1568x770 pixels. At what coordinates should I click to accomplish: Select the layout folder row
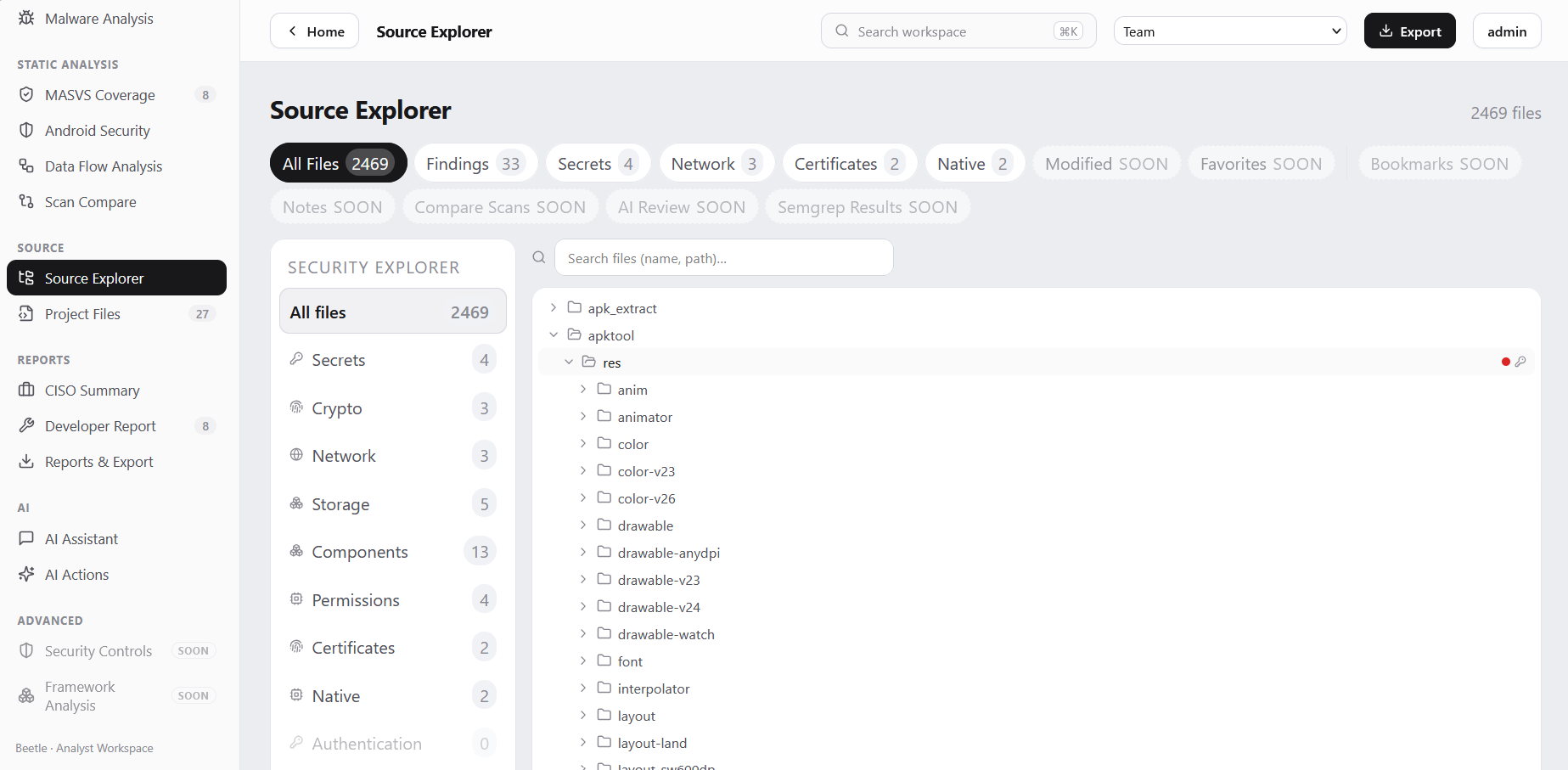(1036, 715)
